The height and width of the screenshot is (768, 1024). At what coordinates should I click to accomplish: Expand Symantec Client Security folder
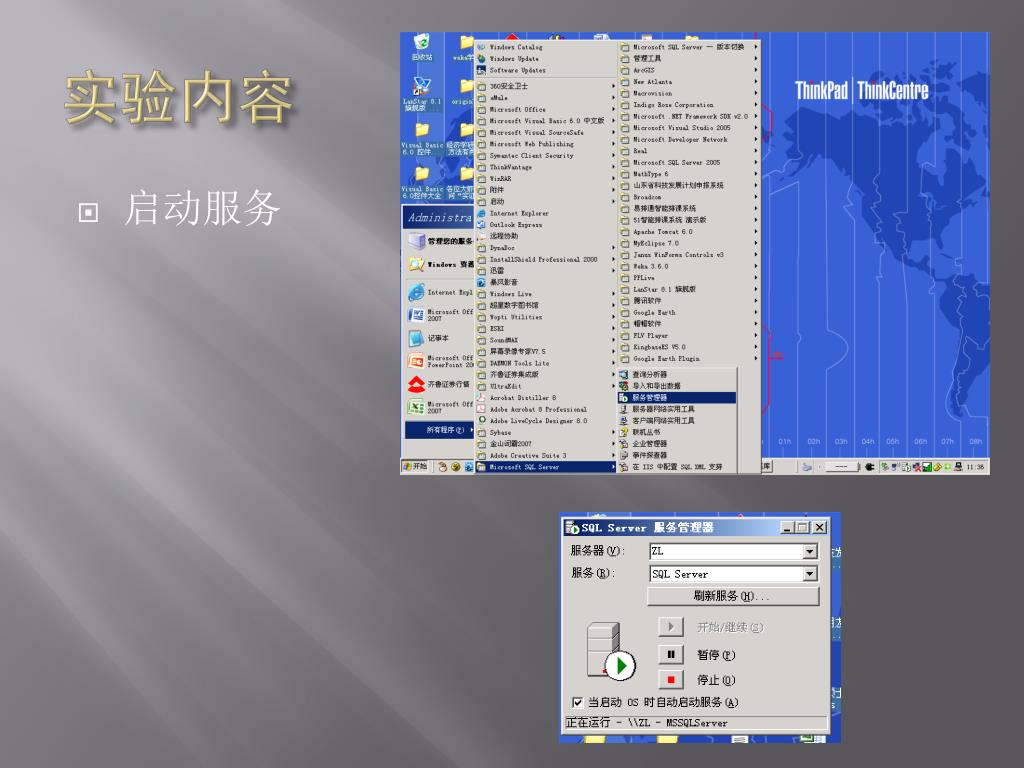(x=546, y=155)
